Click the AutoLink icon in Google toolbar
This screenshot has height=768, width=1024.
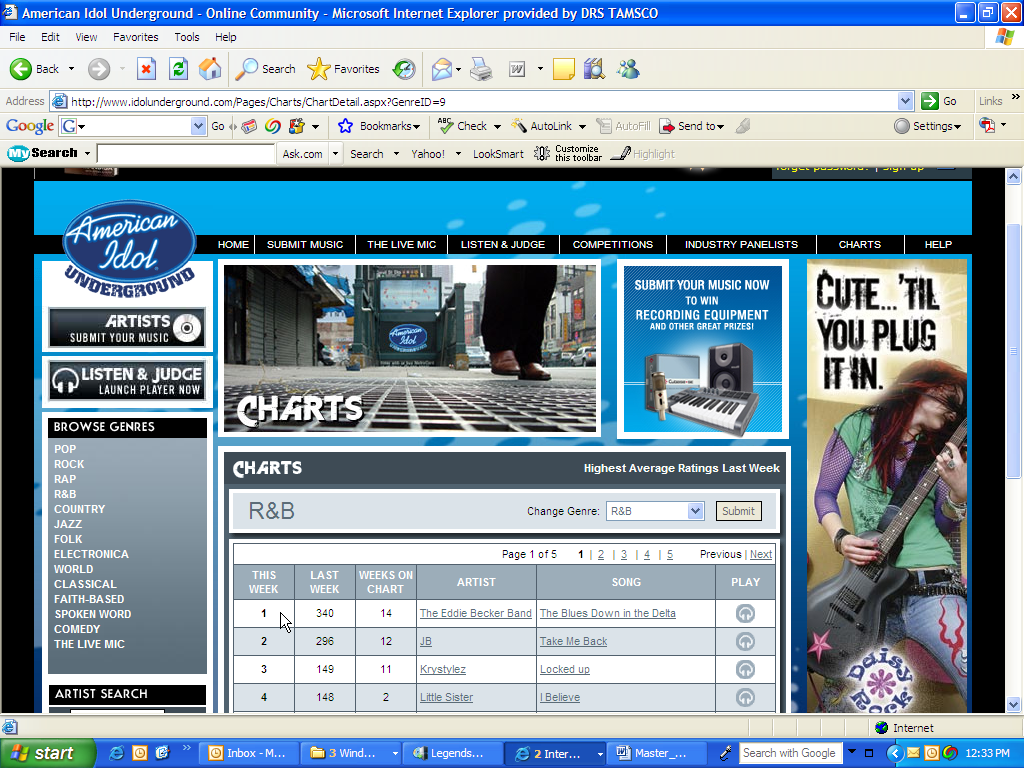(x=519, y=126)
